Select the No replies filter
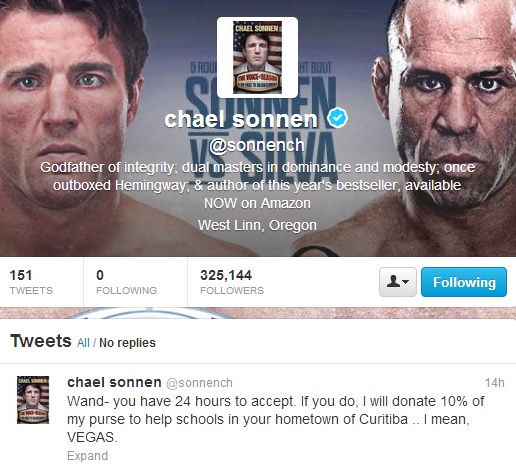 127,343
